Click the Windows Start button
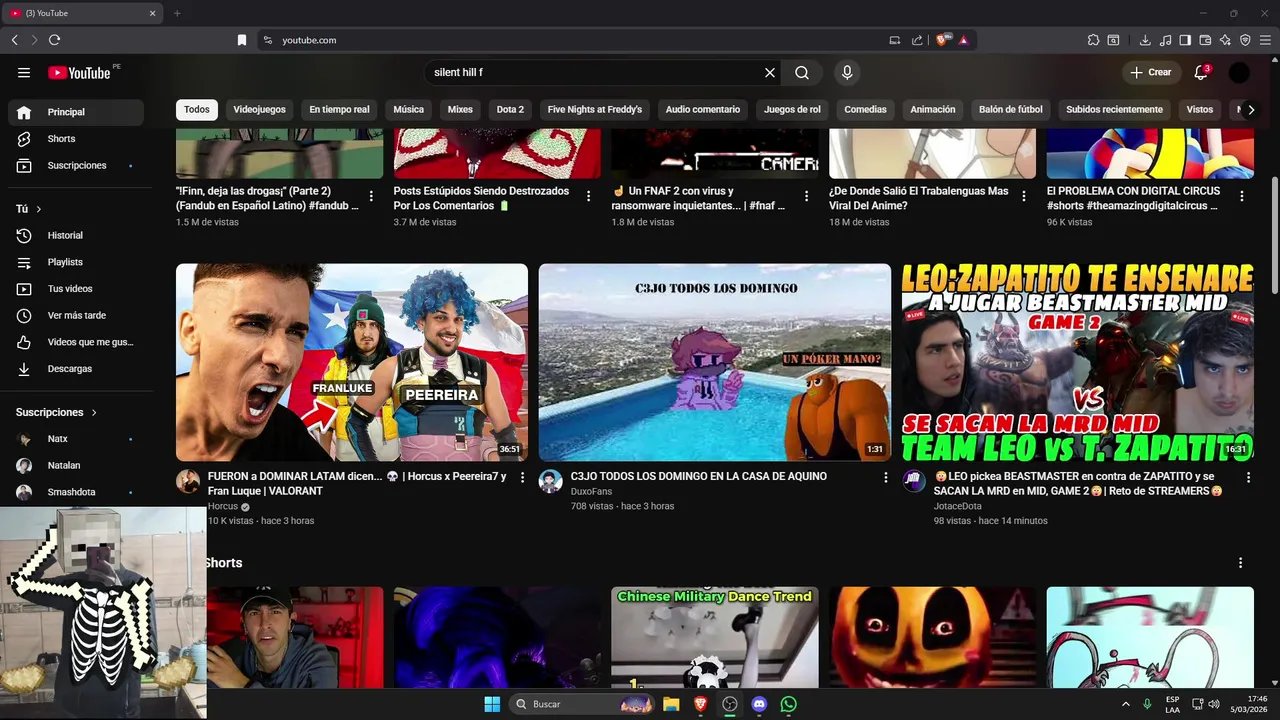 [492, 704]
